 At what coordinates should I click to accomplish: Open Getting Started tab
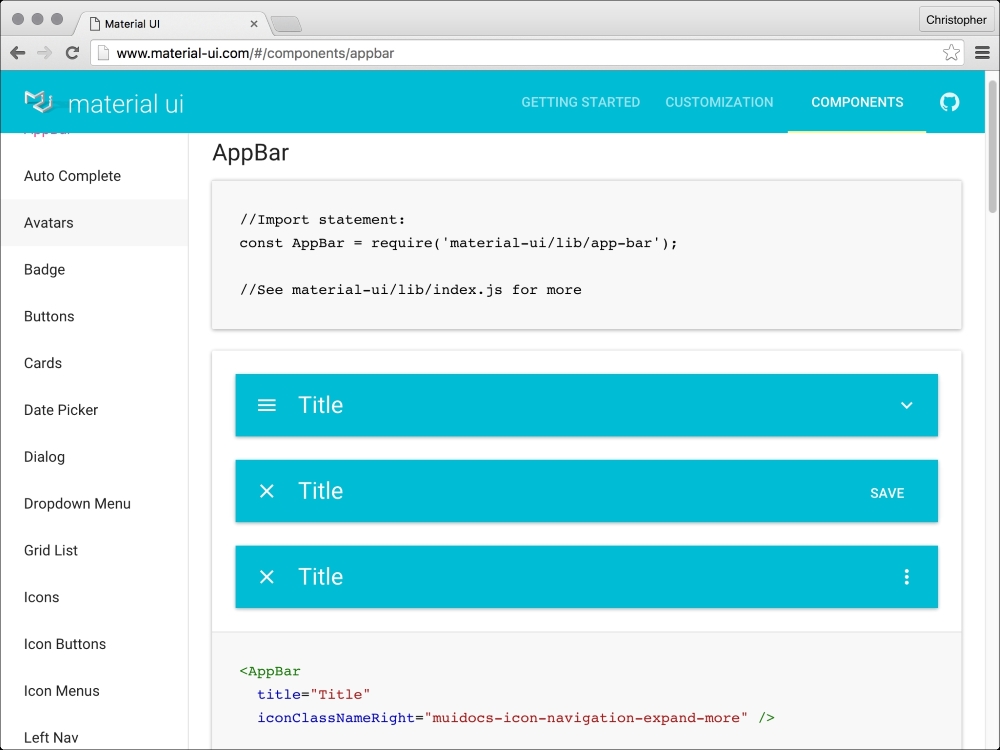coord(580,102)
